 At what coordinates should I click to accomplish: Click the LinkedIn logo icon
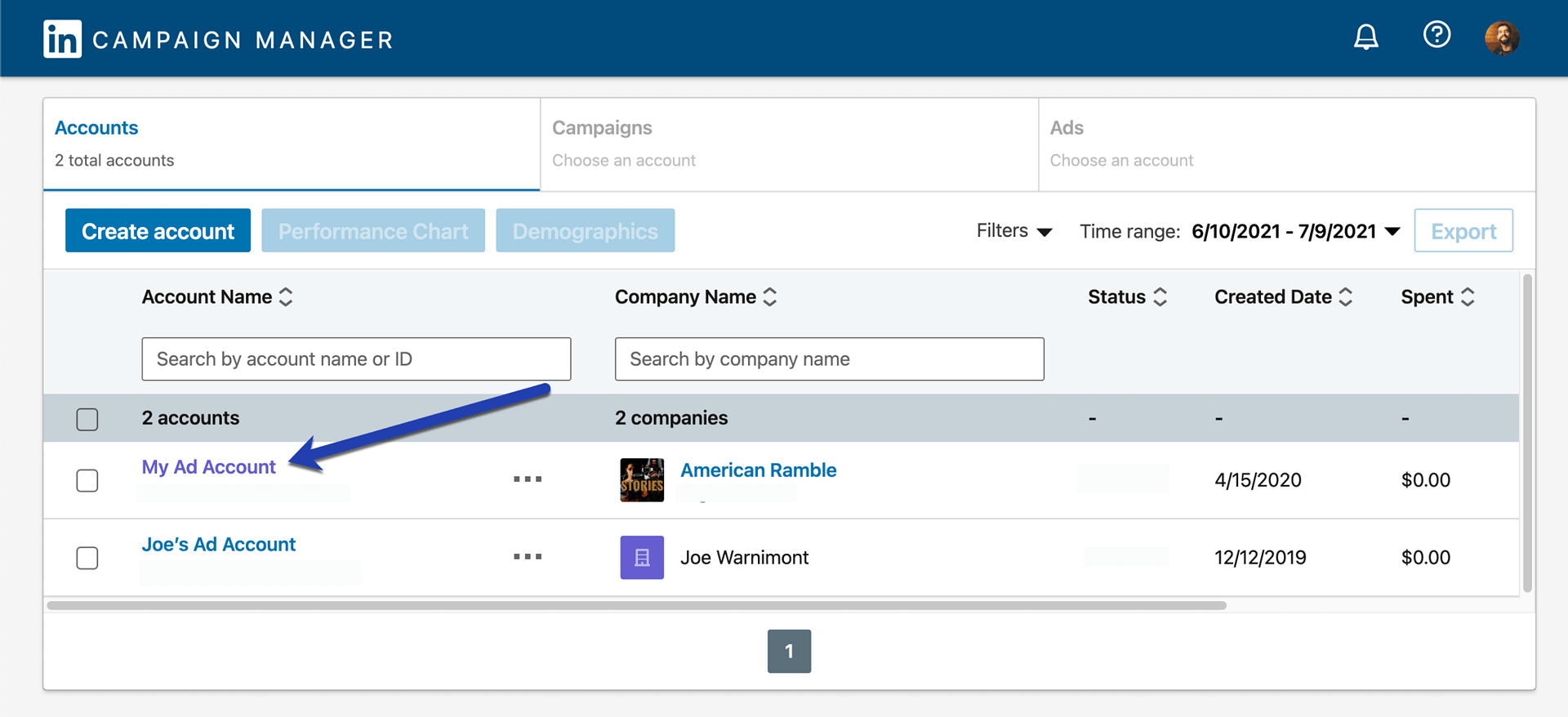(62, 39)
